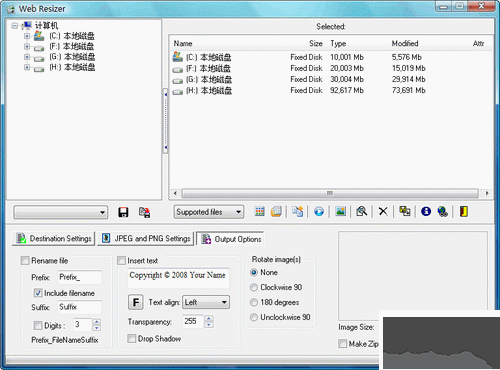The image size is (500, 370).
Task: Select the (H:) drive icon in file list
Action: tap(178, 91)
